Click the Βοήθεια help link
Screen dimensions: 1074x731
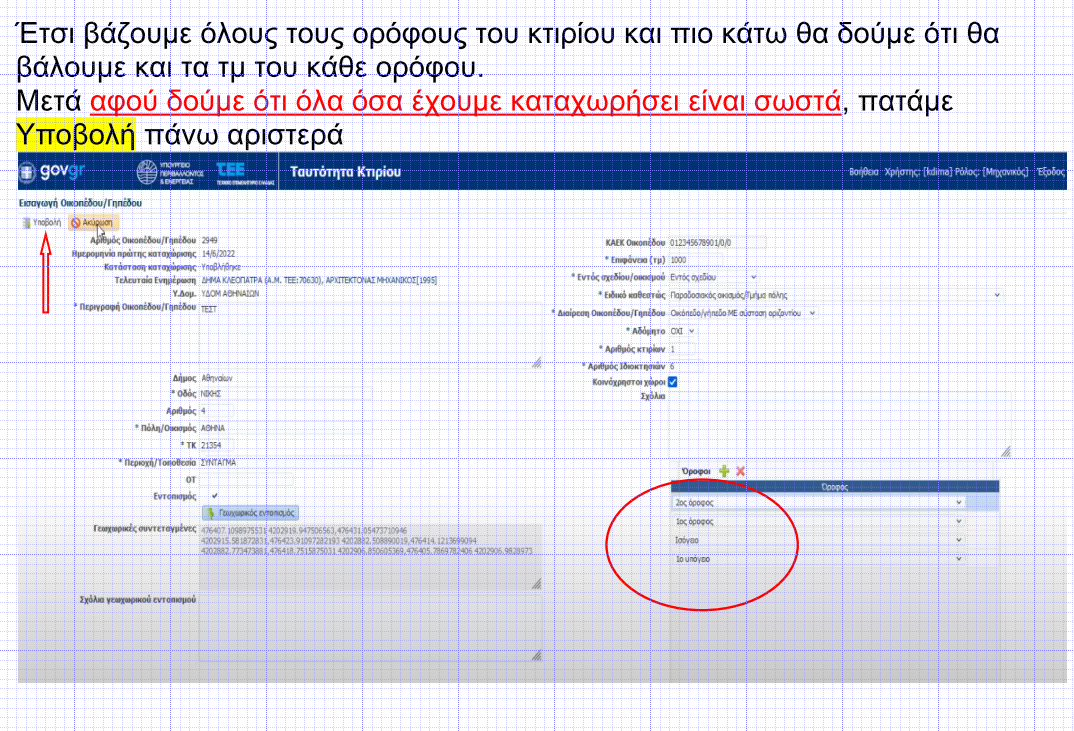pos(863,172)
